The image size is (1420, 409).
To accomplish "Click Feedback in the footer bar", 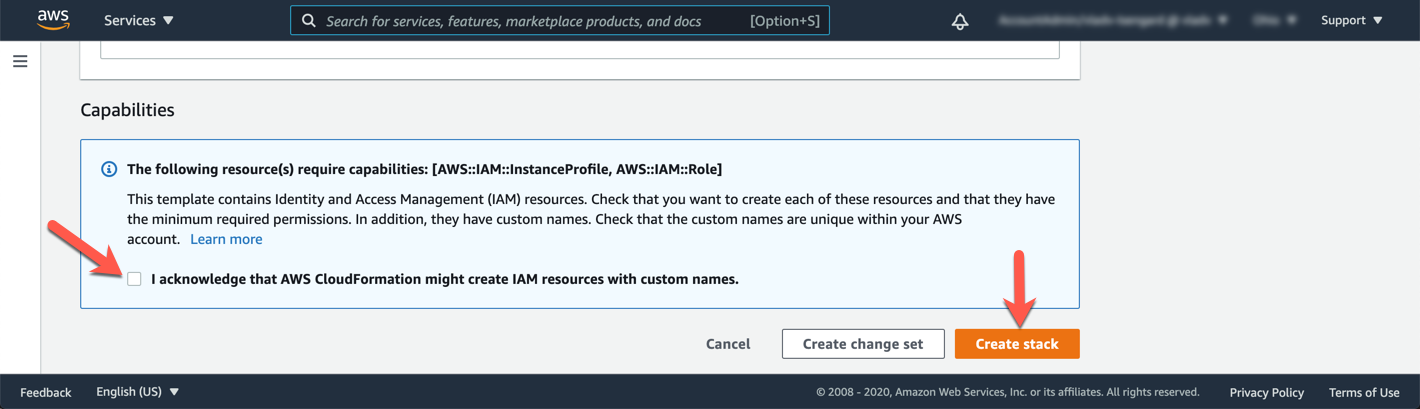I will pos(46,392).
